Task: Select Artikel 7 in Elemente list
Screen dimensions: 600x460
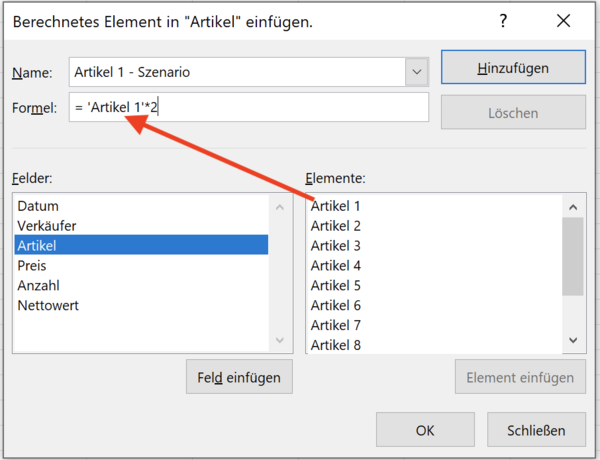Action: (336, 326)
